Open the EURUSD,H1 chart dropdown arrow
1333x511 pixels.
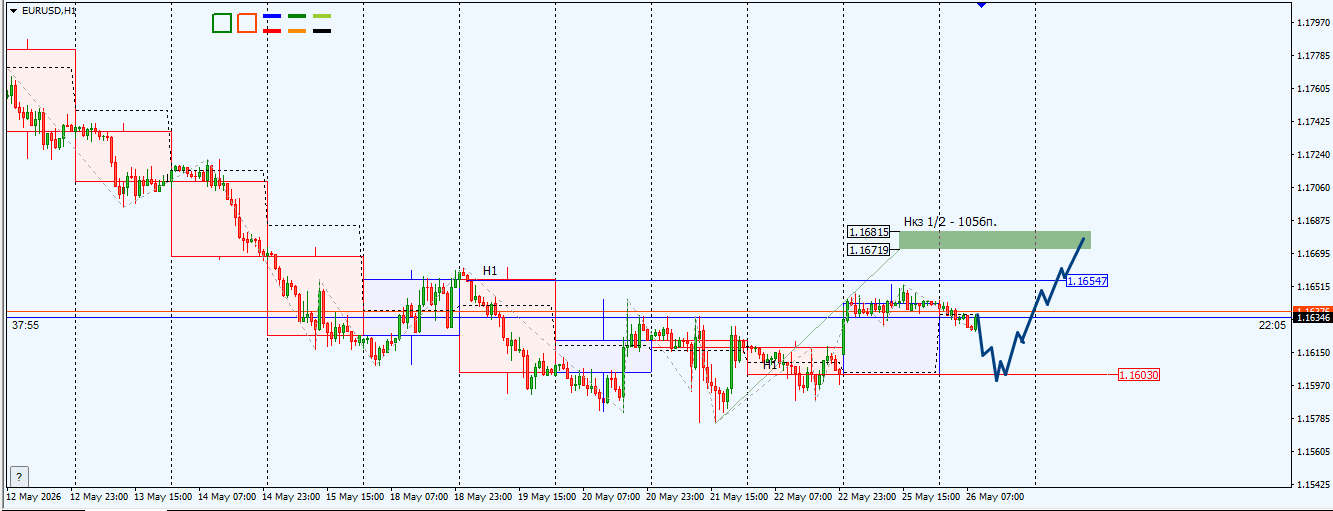click(13, 10)
